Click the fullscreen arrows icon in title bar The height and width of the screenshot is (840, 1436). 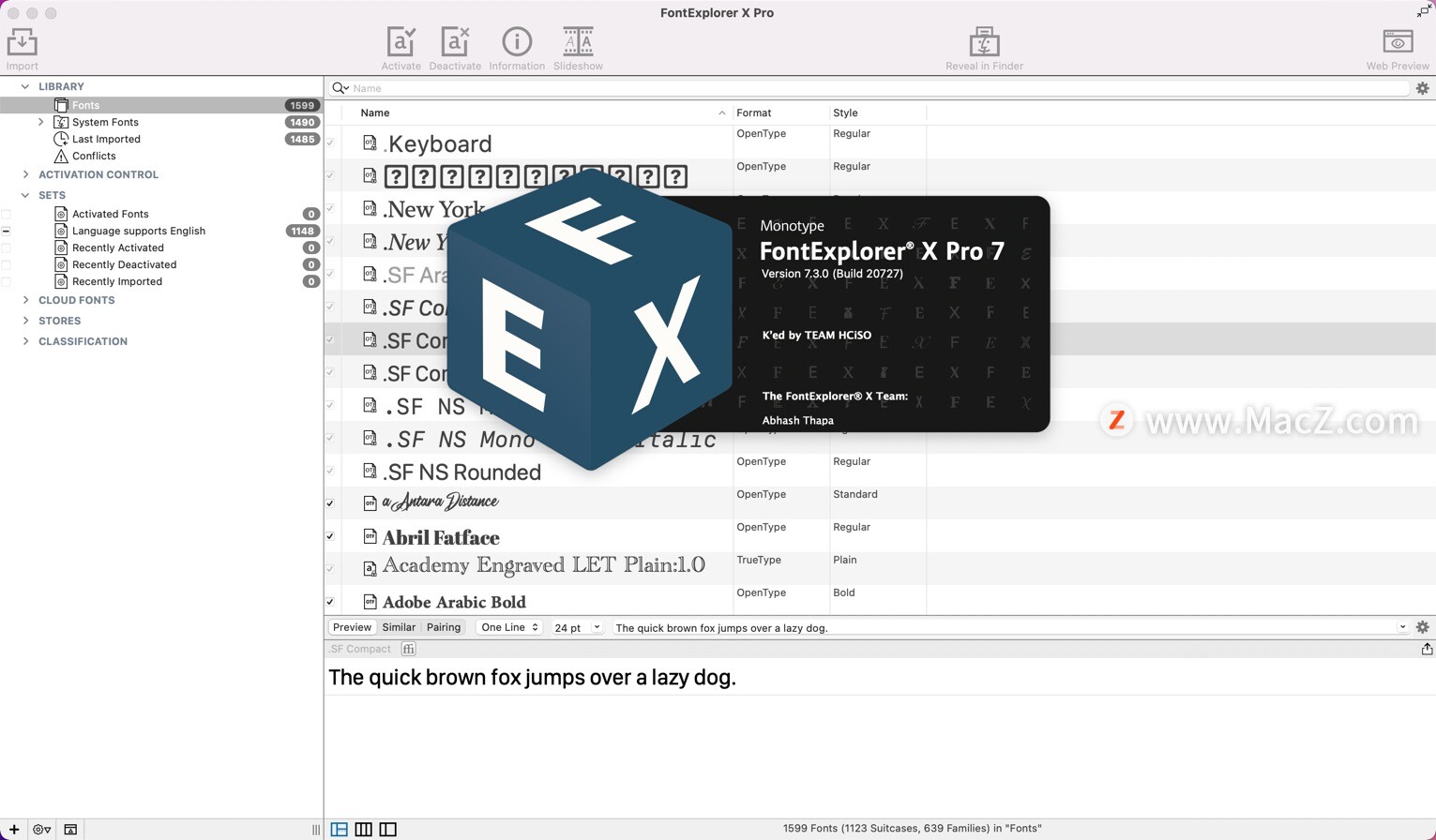click(x=1425, y=10)
